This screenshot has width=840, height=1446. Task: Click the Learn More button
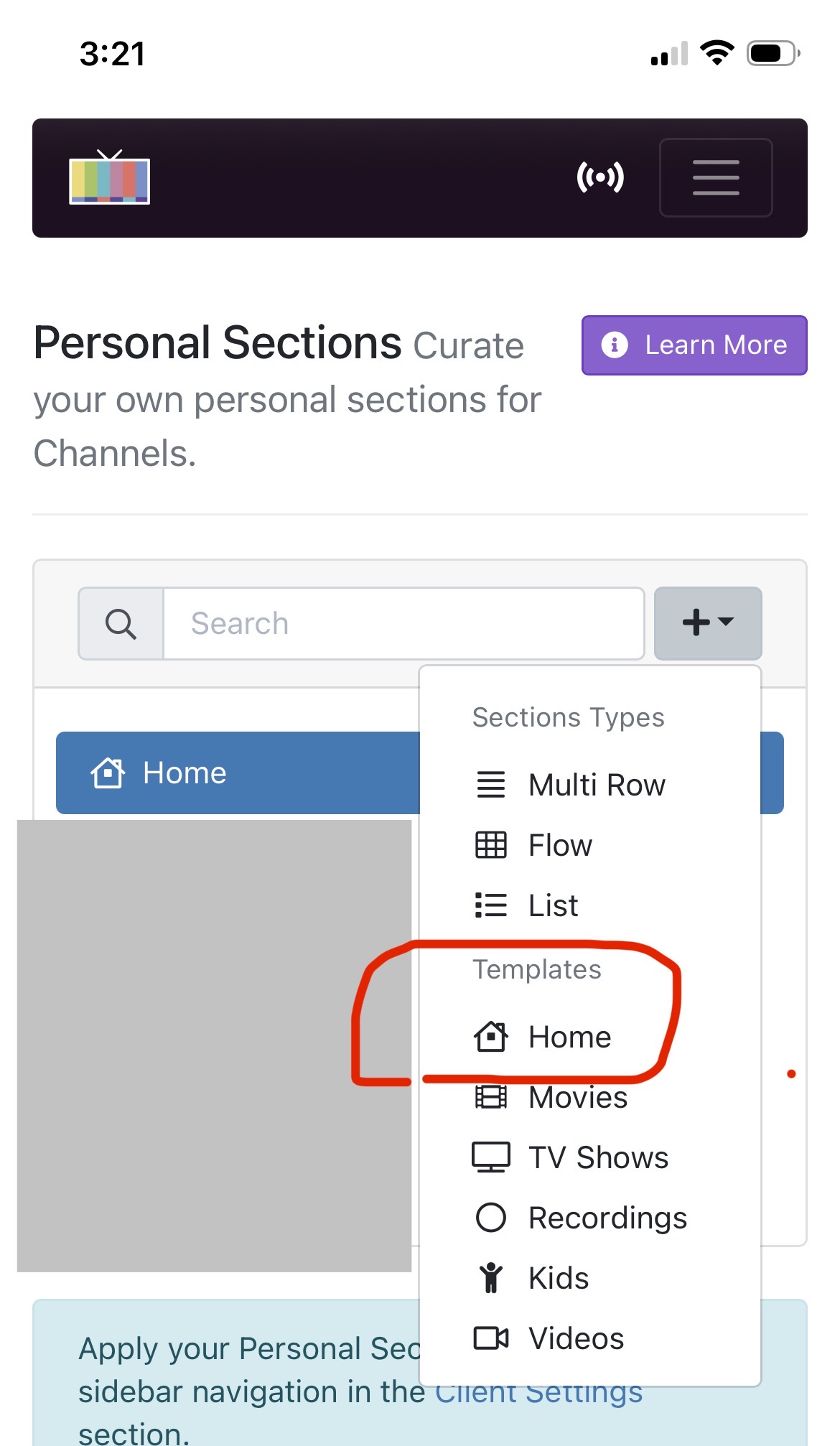pyautogui.click(x=694, y=345)
